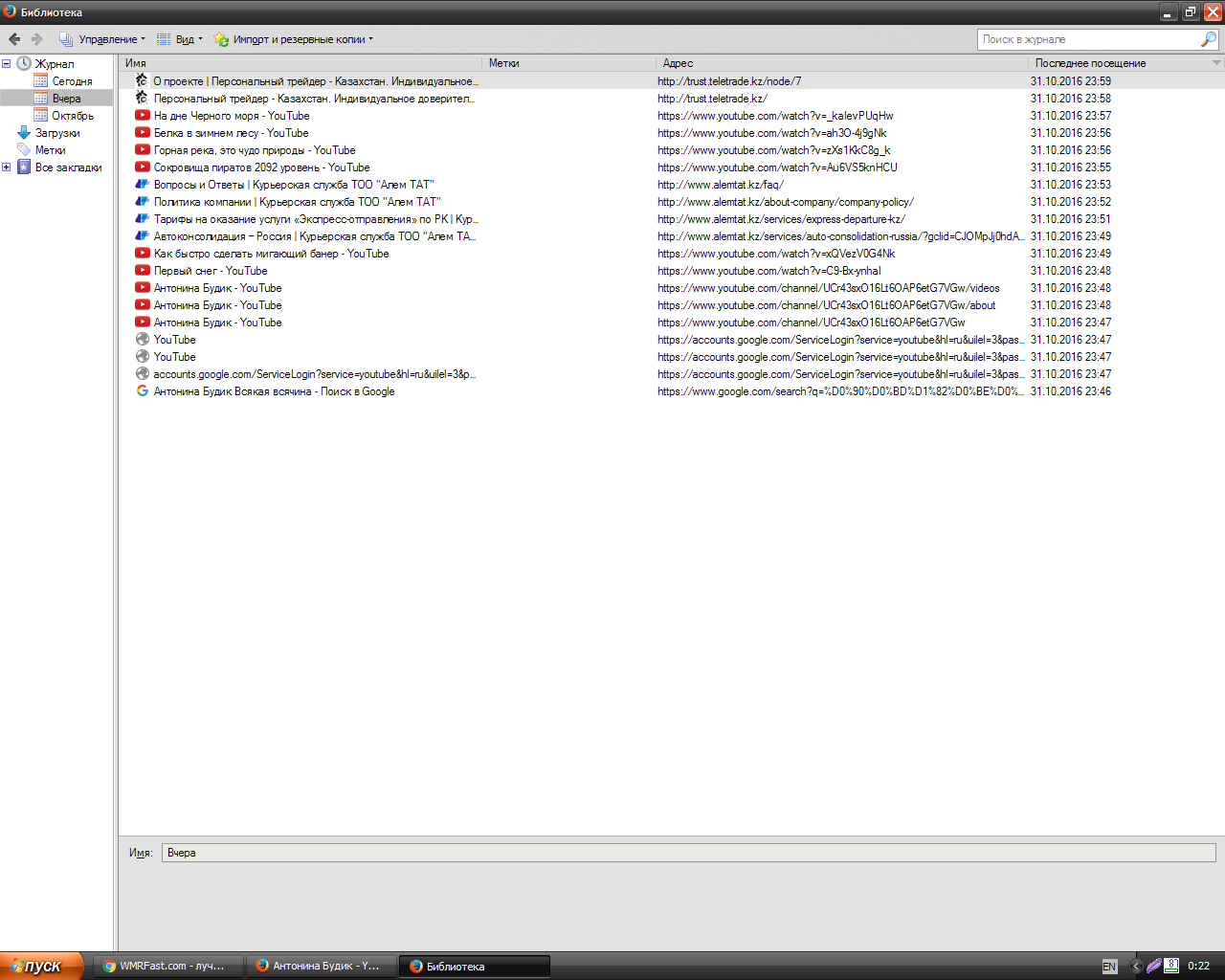Click Алем ТАТ icon of Вопросы и Ответы

point(142,185)
